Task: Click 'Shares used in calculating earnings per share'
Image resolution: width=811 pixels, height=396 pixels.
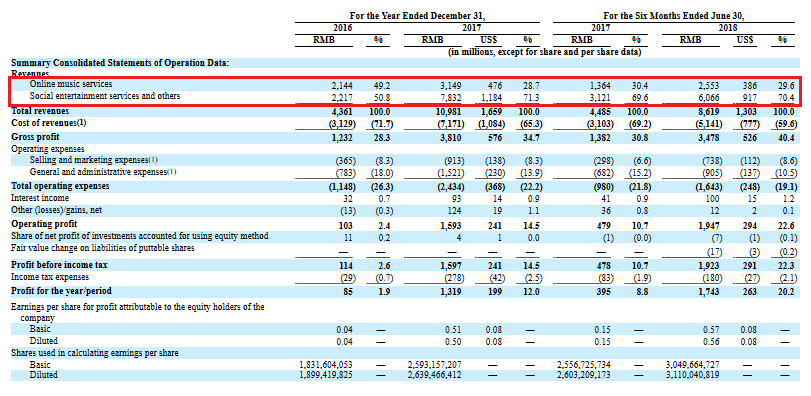Action: tap(95, 353)
